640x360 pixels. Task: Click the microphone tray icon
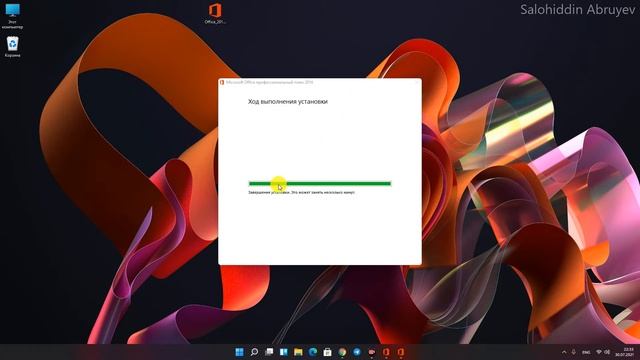(573, 352)
